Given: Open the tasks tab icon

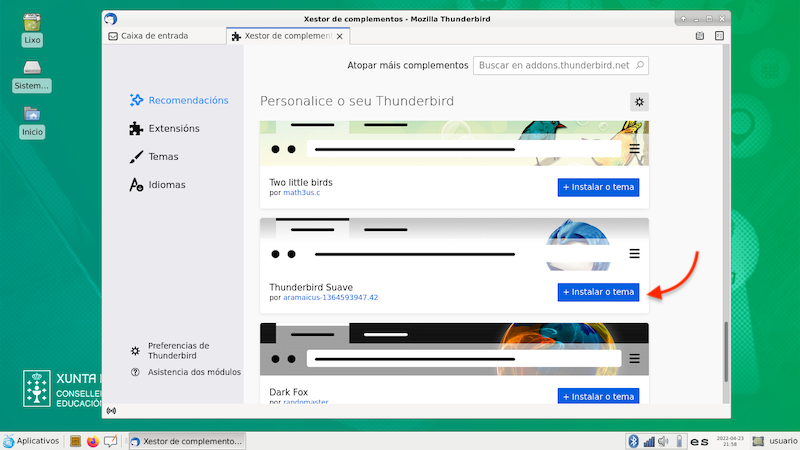Looking at the screenshot, I should pos(719,36).
